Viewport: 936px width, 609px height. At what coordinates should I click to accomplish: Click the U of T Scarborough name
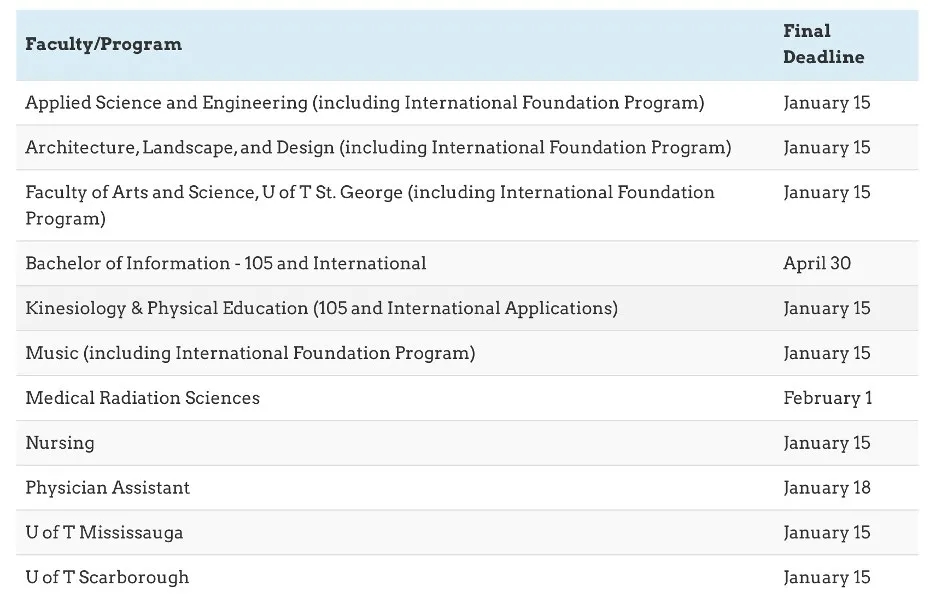(x=107, y=578)
